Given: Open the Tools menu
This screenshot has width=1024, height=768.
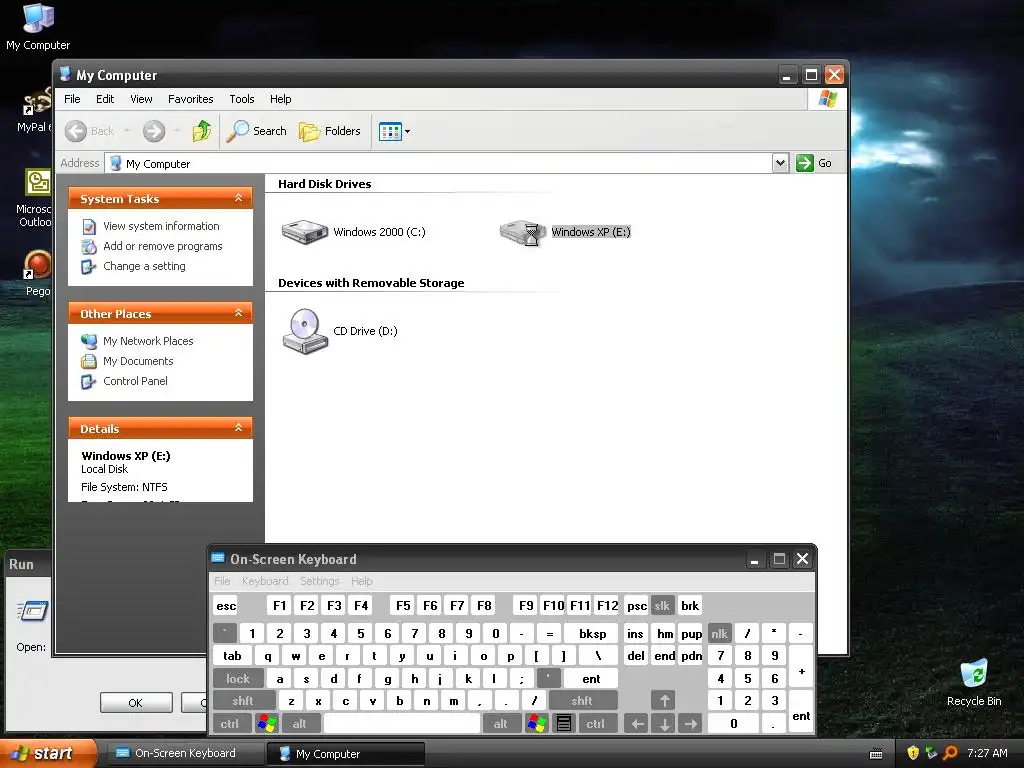Looking at the screenshot, I should pyautogui.click(x=242, y=99).
